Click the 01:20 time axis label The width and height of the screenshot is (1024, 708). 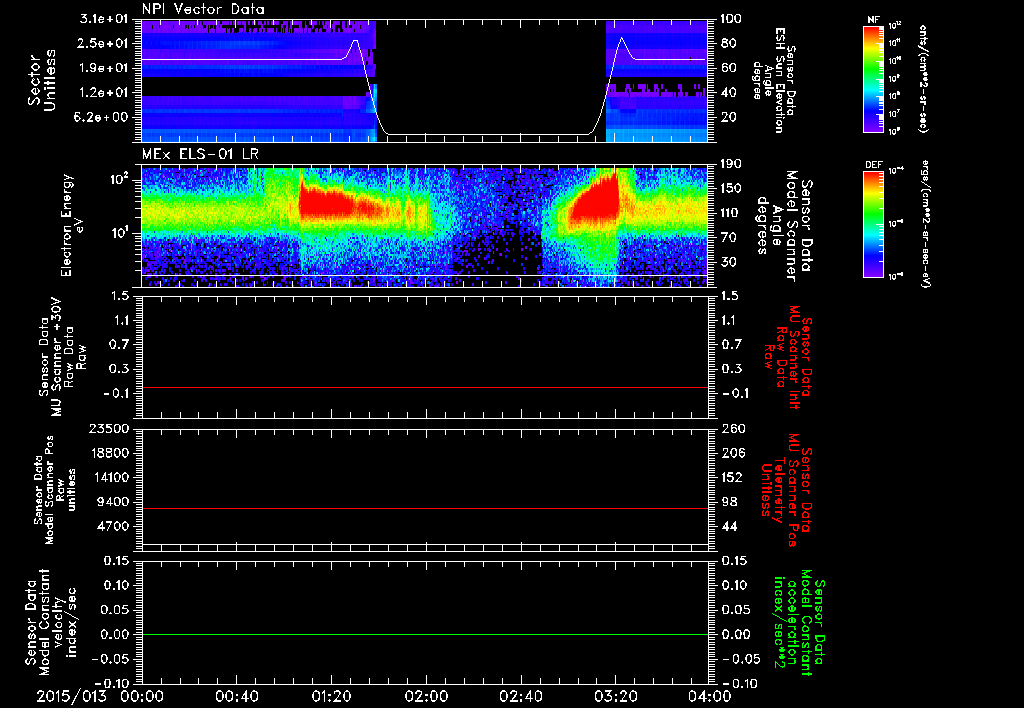point(331,696)
